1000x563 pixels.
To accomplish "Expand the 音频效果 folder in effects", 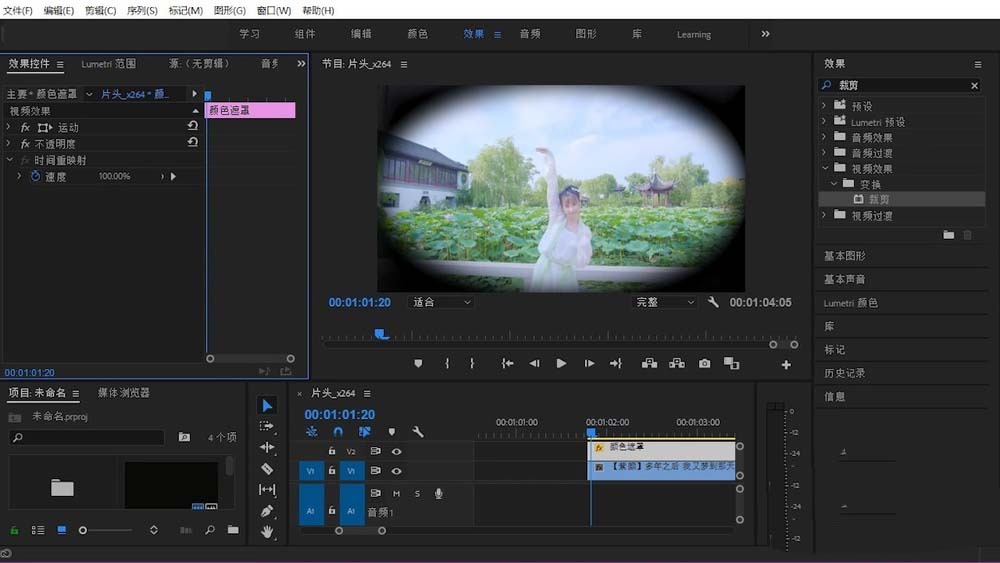I will pos(824,137).
